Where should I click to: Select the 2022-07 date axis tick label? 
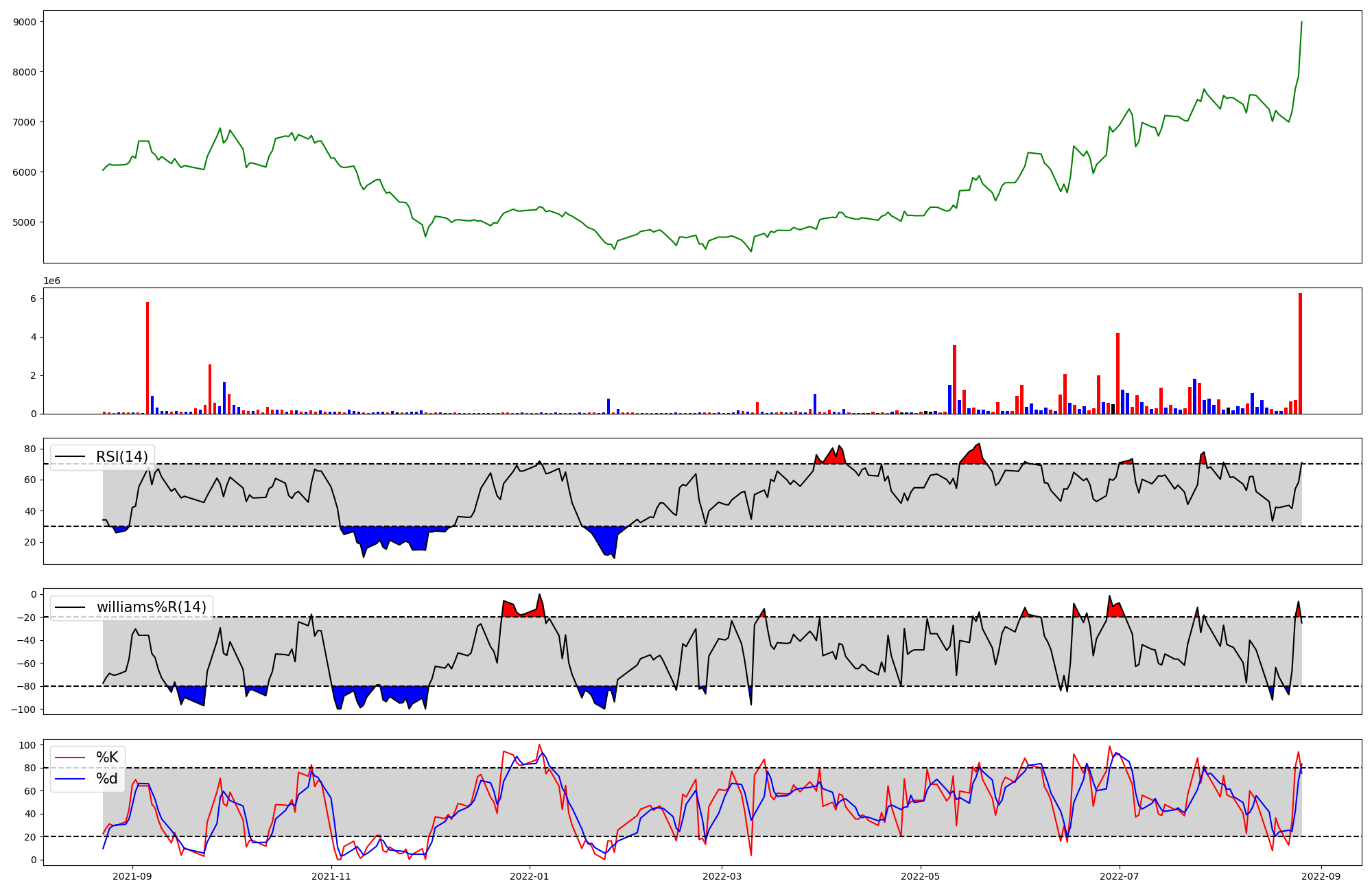tap(1120, 876)
